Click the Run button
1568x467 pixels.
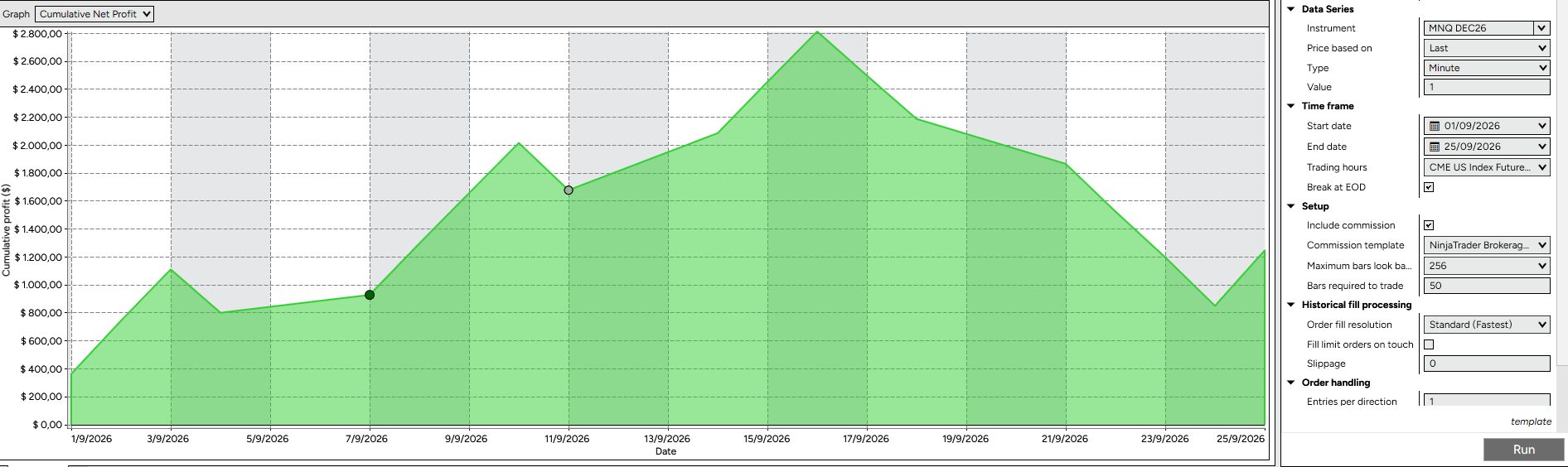1523,450
